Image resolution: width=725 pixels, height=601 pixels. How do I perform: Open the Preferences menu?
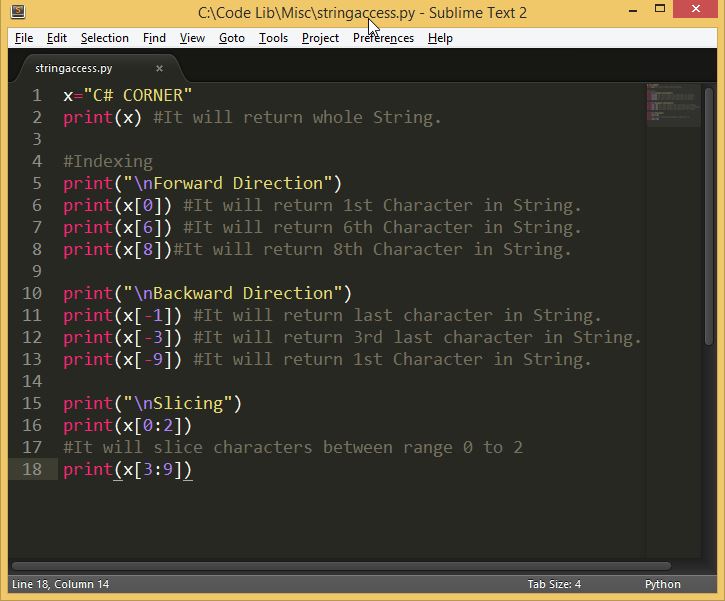point(383,38)
